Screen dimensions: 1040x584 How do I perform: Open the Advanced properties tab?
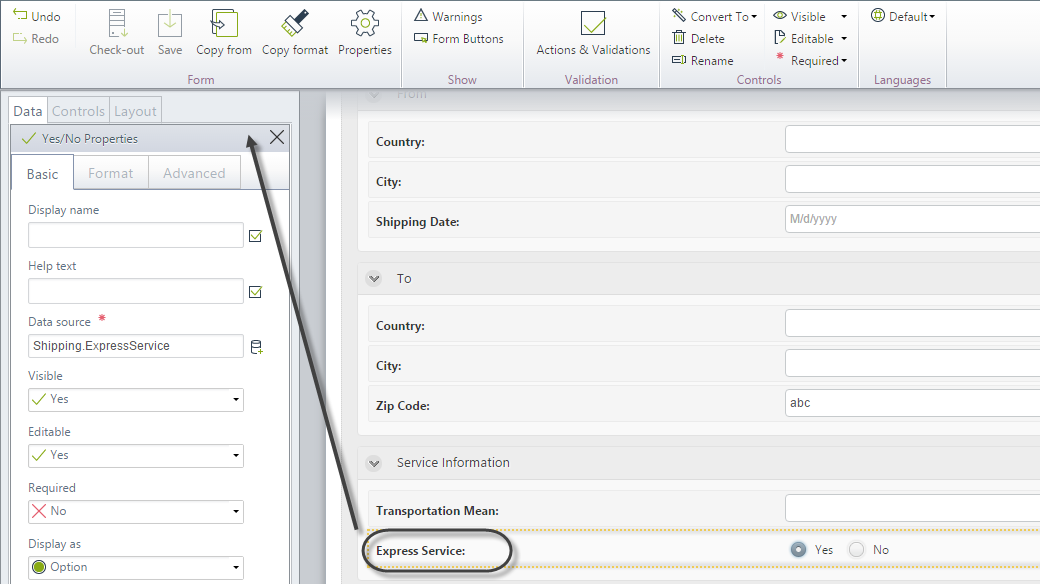click(x=194, y=173)
